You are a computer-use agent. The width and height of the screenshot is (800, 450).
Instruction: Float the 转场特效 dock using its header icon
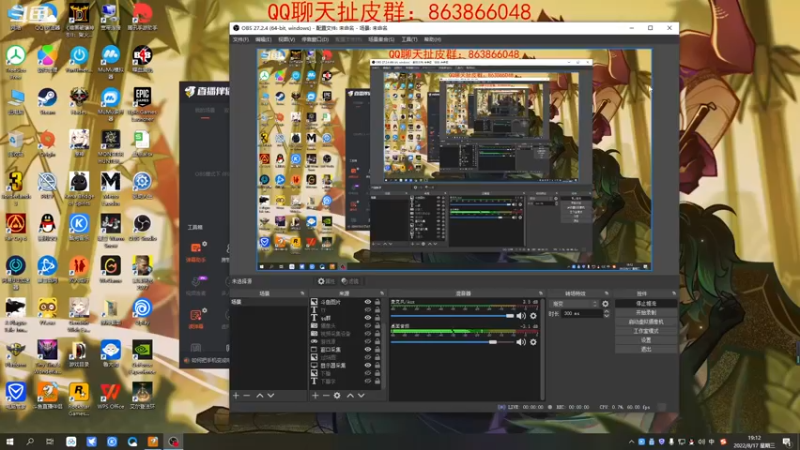point(607,293)
